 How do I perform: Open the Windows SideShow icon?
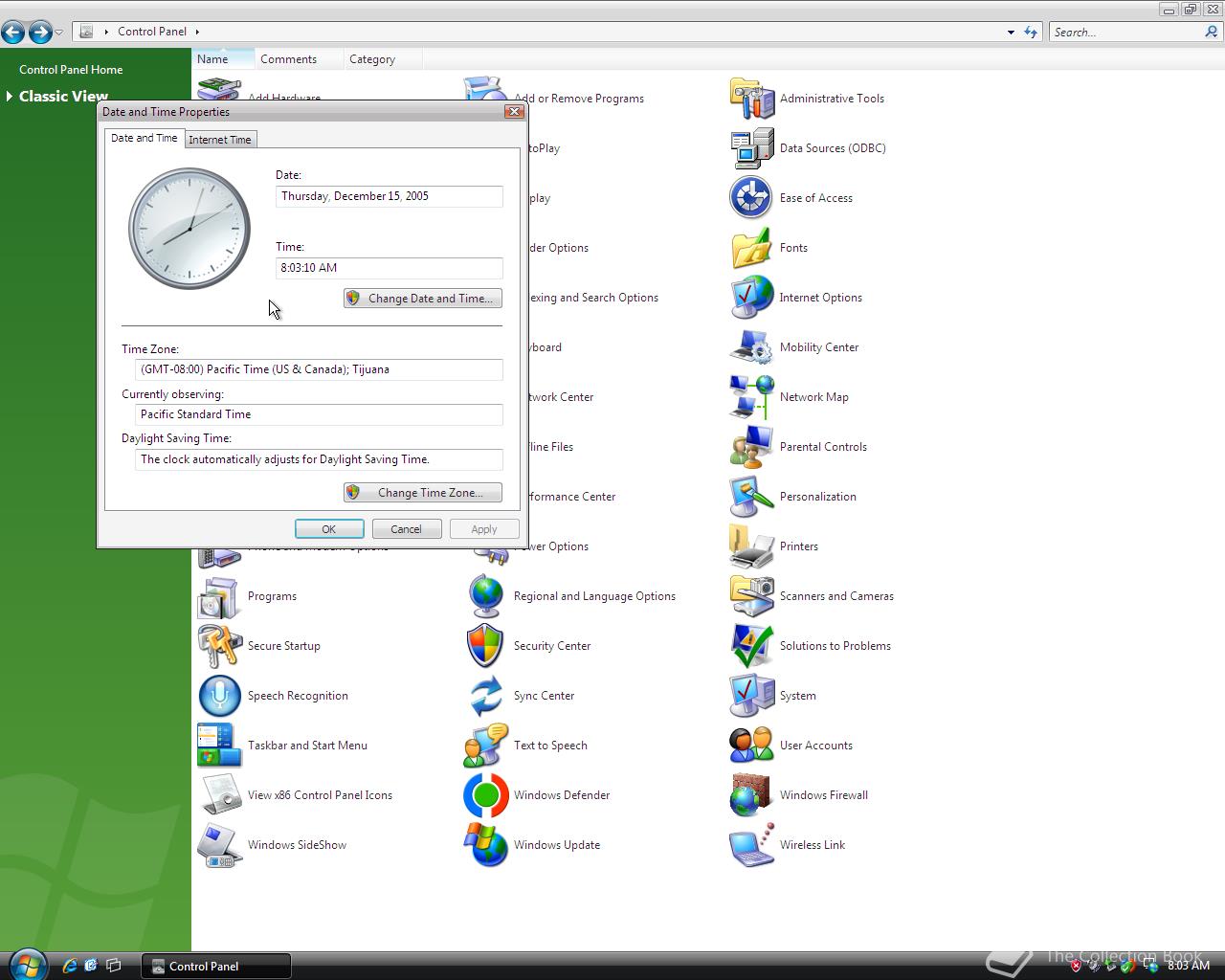tap(219, 844)
